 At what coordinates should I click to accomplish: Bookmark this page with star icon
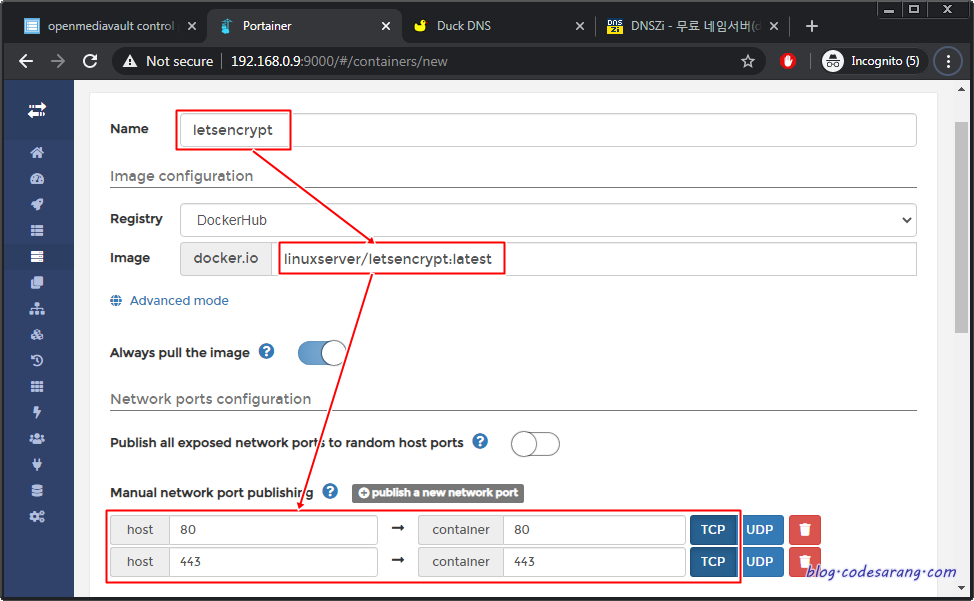pyautogui.click(x=748, y=61)
